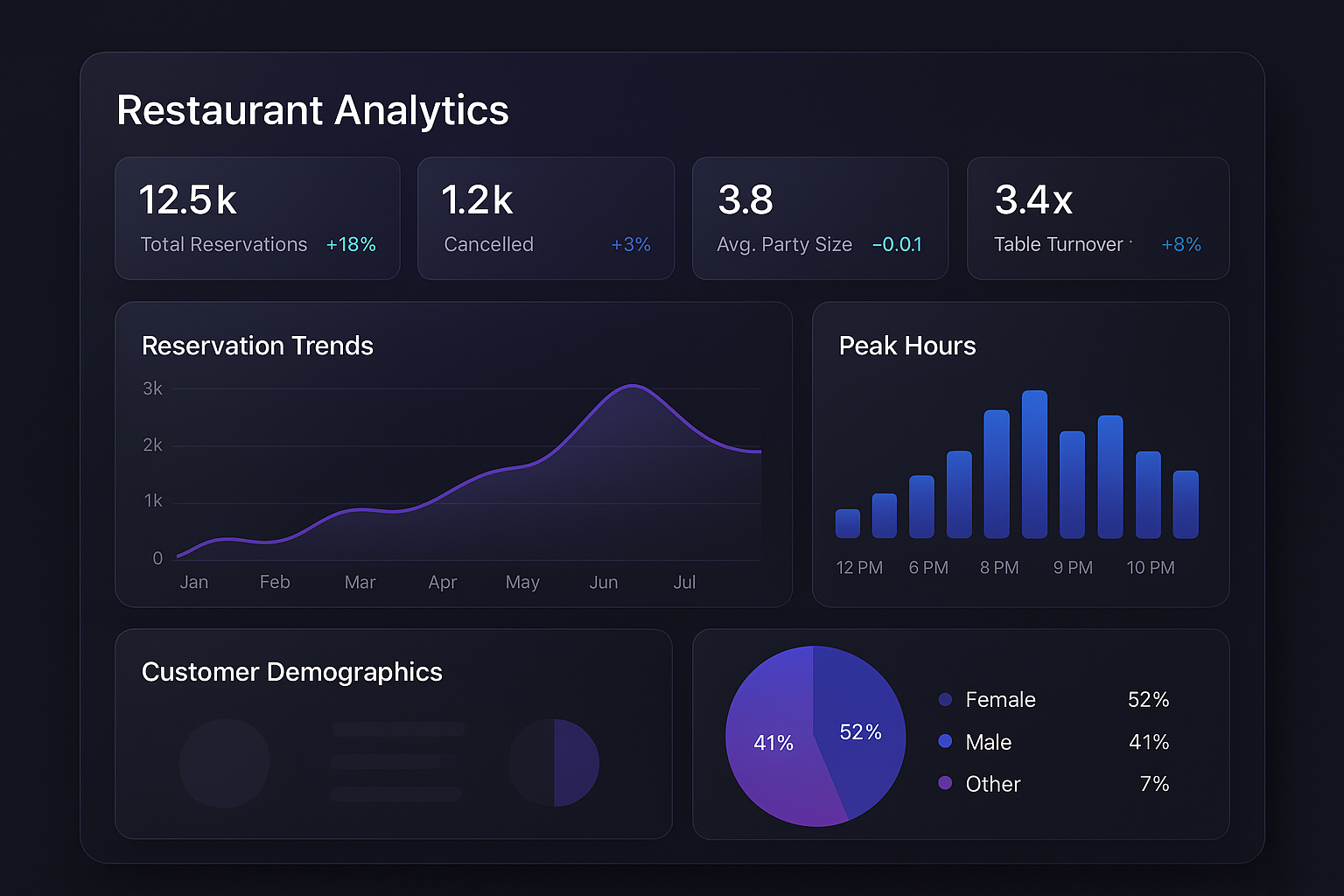Click the Other legend color dot
Viewport: 1344px width, 896px height.
(x=945, y=783)
